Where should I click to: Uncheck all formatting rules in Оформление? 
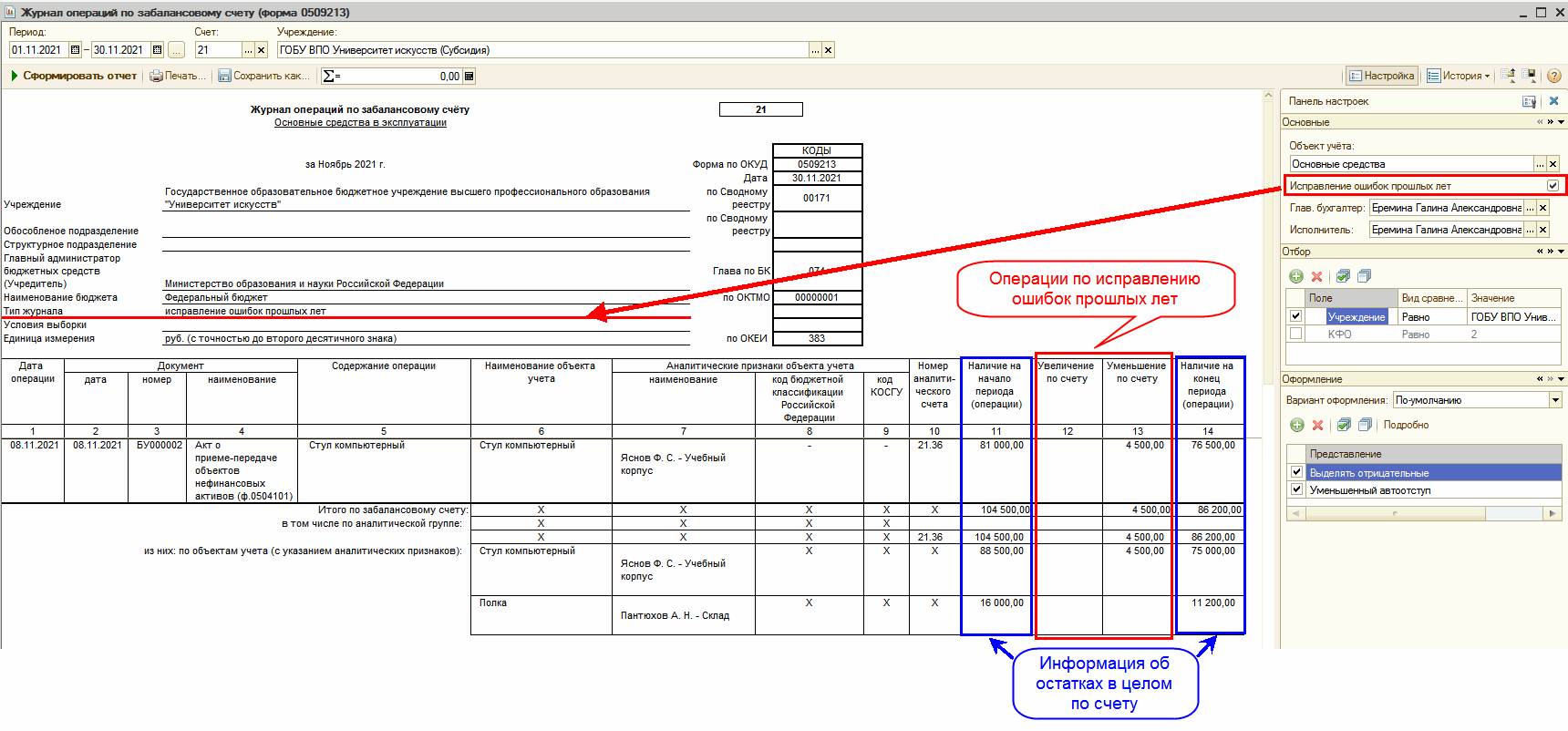coord(1365,425)
